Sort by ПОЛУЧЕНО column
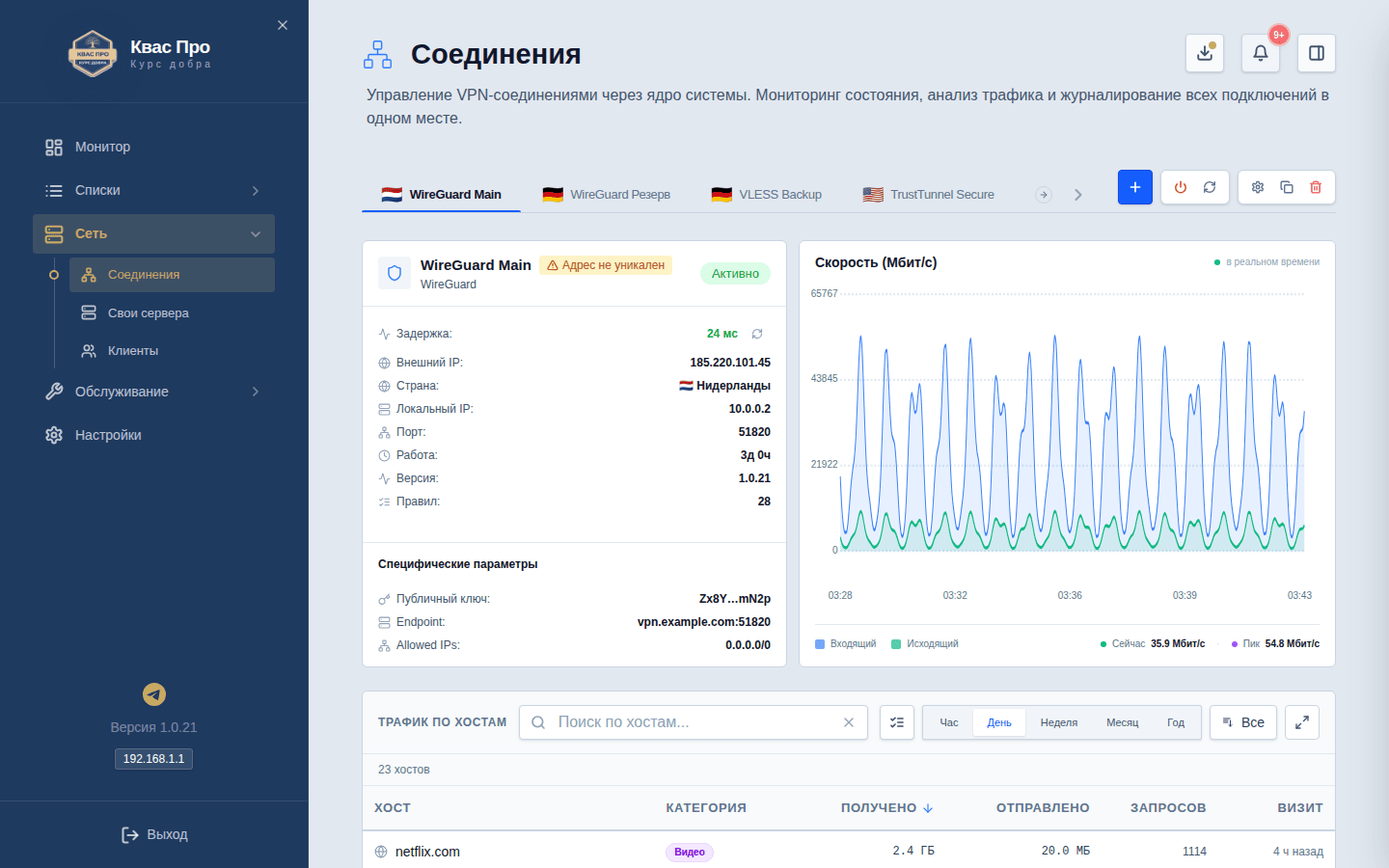Viewport: 1389px width, 868px height. pos(886,808)
